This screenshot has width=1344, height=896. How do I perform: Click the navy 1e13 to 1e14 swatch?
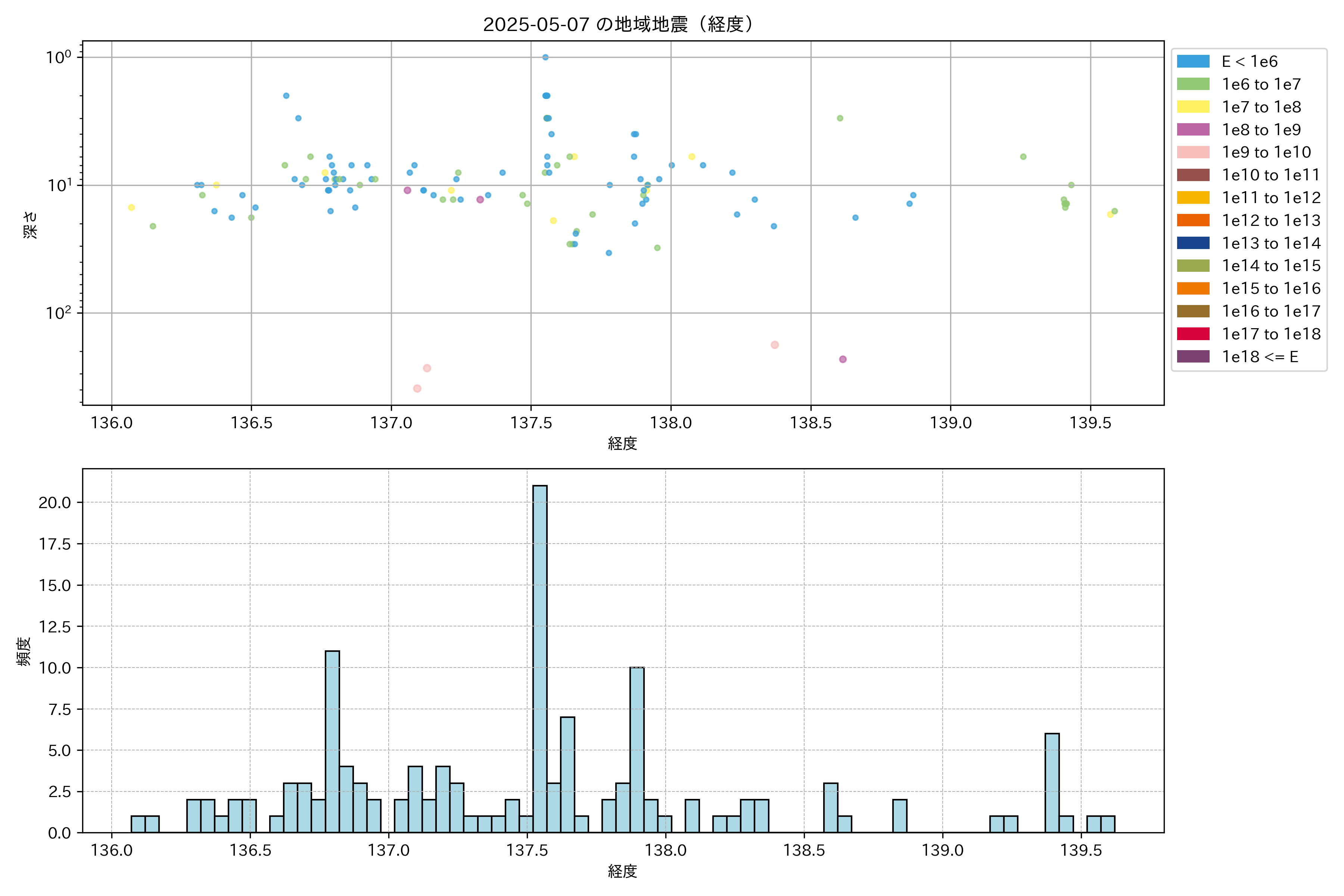pyautogui.click(x=1193, y=243)
